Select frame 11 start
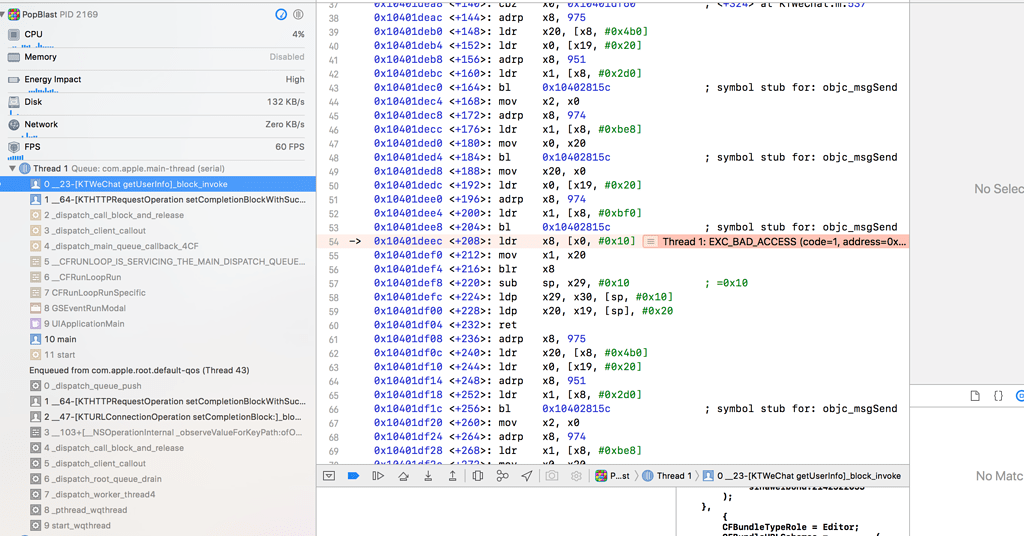This screenshot has width=1024, height=536. 157,355
